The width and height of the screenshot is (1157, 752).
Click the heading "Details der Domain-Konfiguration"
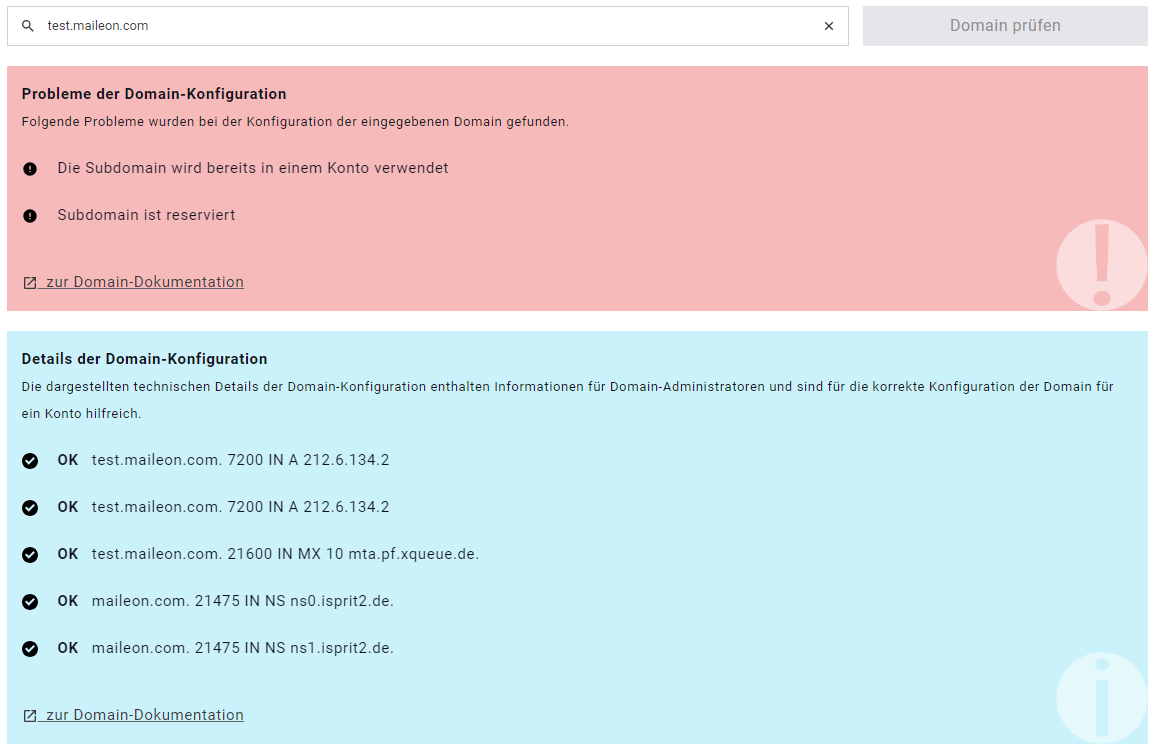tap(145, 359)
